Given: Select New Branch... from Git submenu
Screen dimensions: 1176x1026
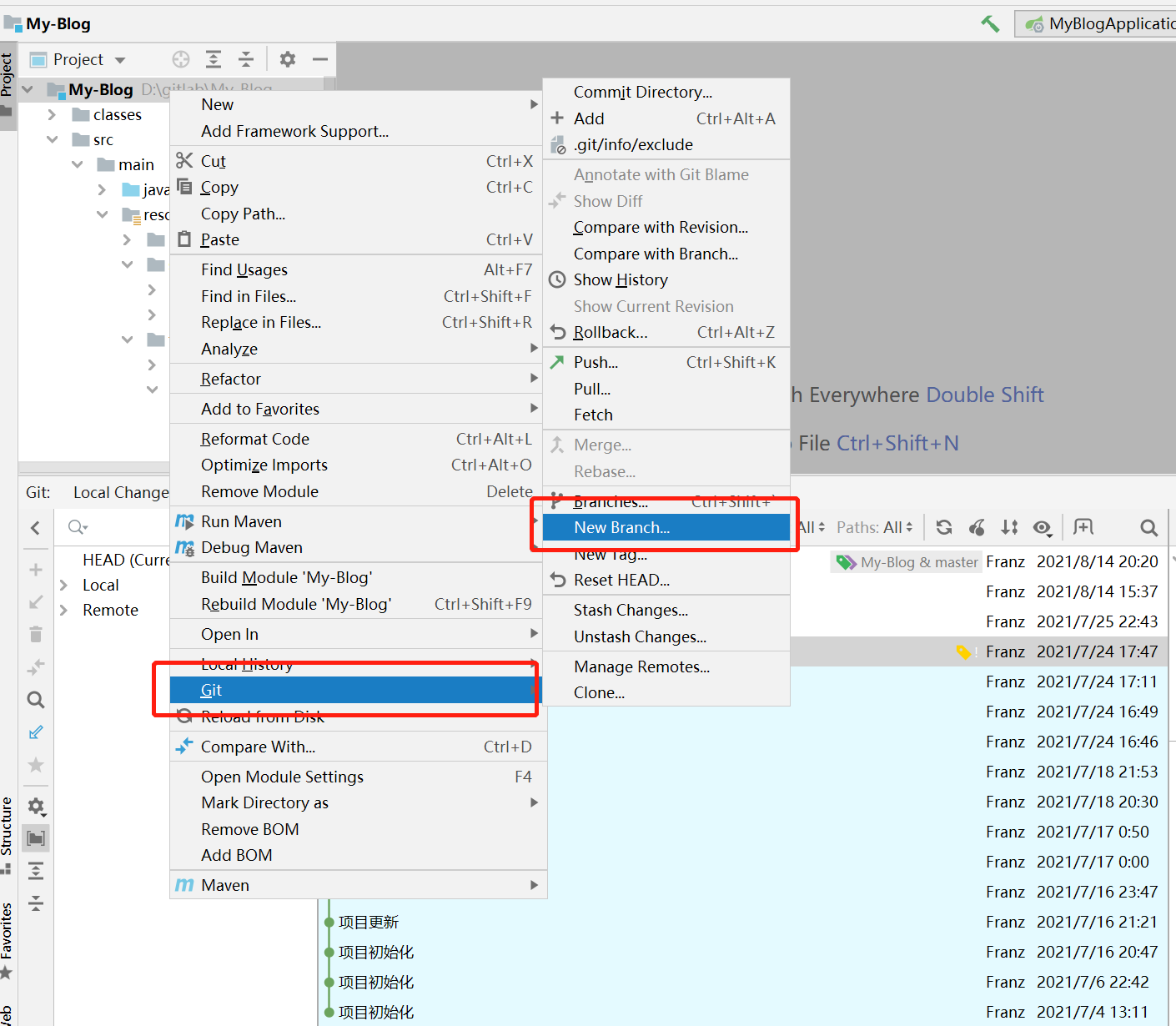Looking at the screenshot, I should click(621, 527).
